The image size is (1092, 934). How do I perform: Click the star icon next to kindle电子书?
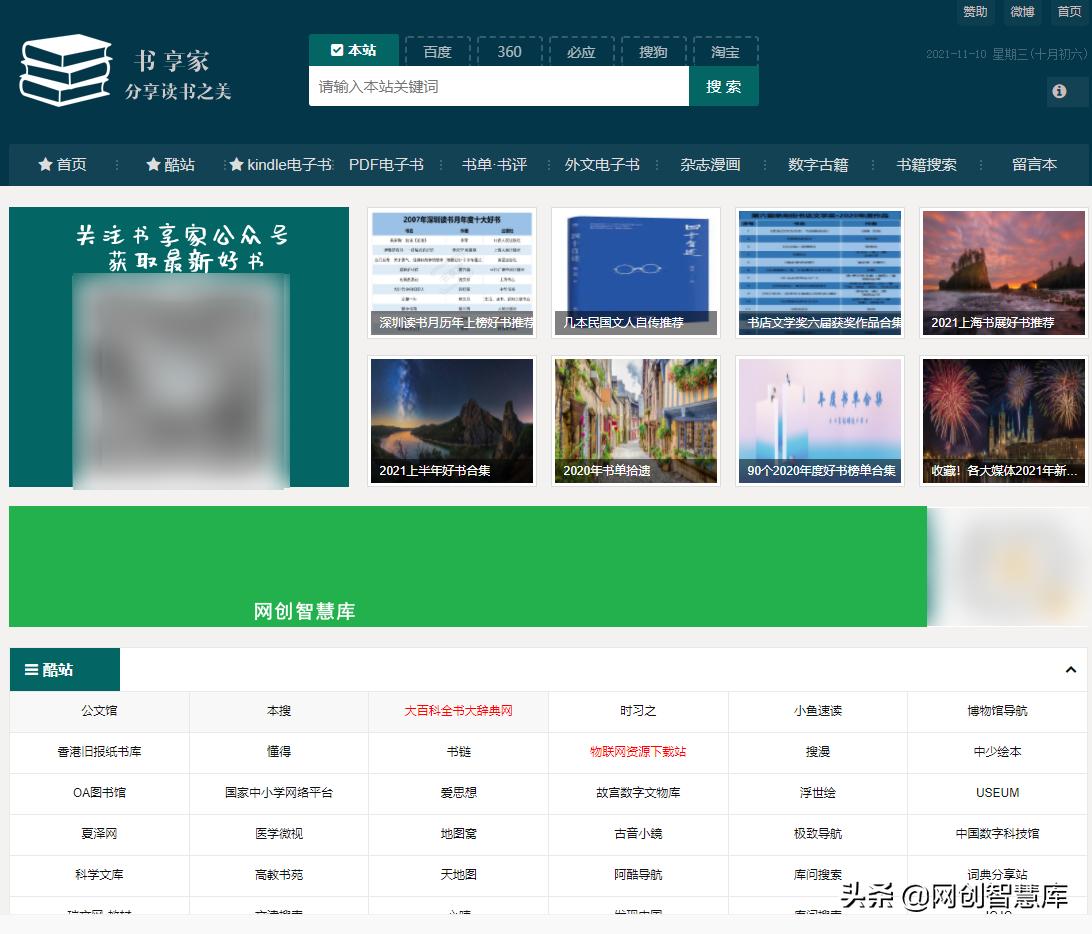(x=235, y=164)
